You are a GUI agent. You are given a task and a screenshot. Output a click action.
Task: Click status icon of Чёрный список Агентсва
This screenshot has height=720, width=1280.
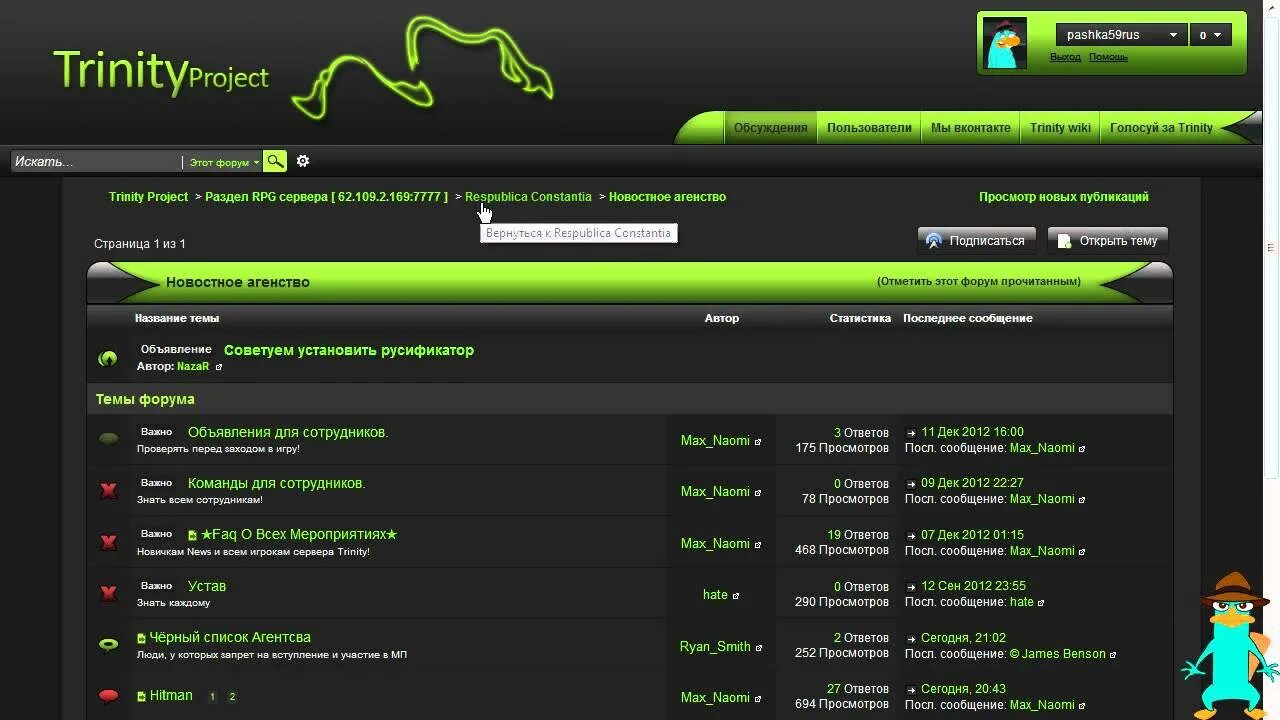(108, 645)
